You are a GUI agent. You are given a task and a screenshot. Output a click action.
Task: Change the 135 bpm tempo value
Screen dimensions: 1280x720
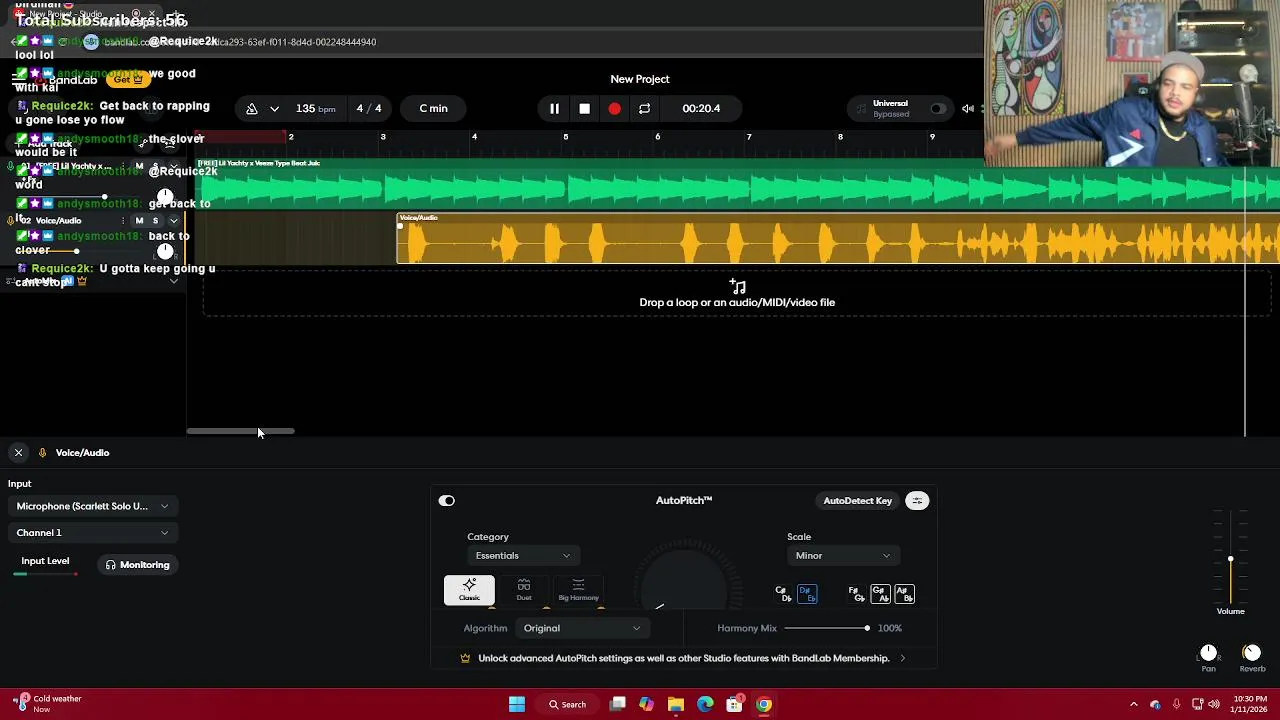click(315, 108)
